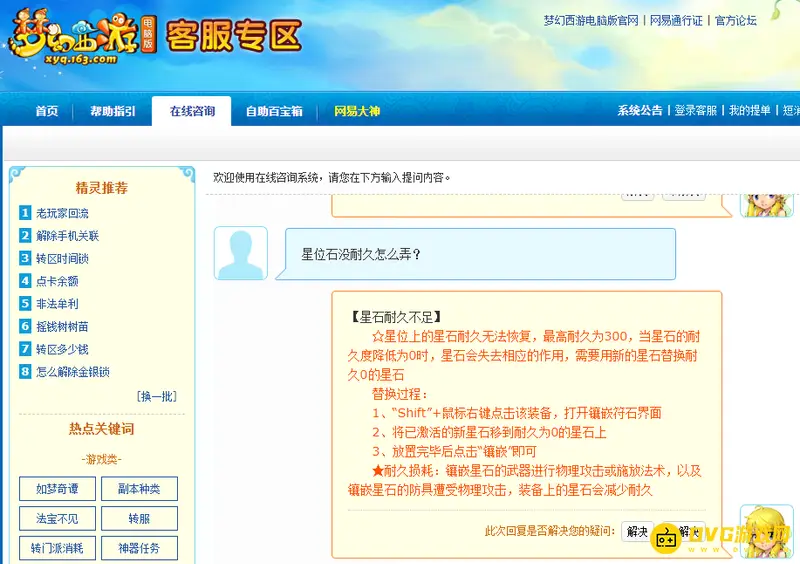Open the 网易通行证 link
The width and height of the screenshot is (800, 564).
[676, 20]
